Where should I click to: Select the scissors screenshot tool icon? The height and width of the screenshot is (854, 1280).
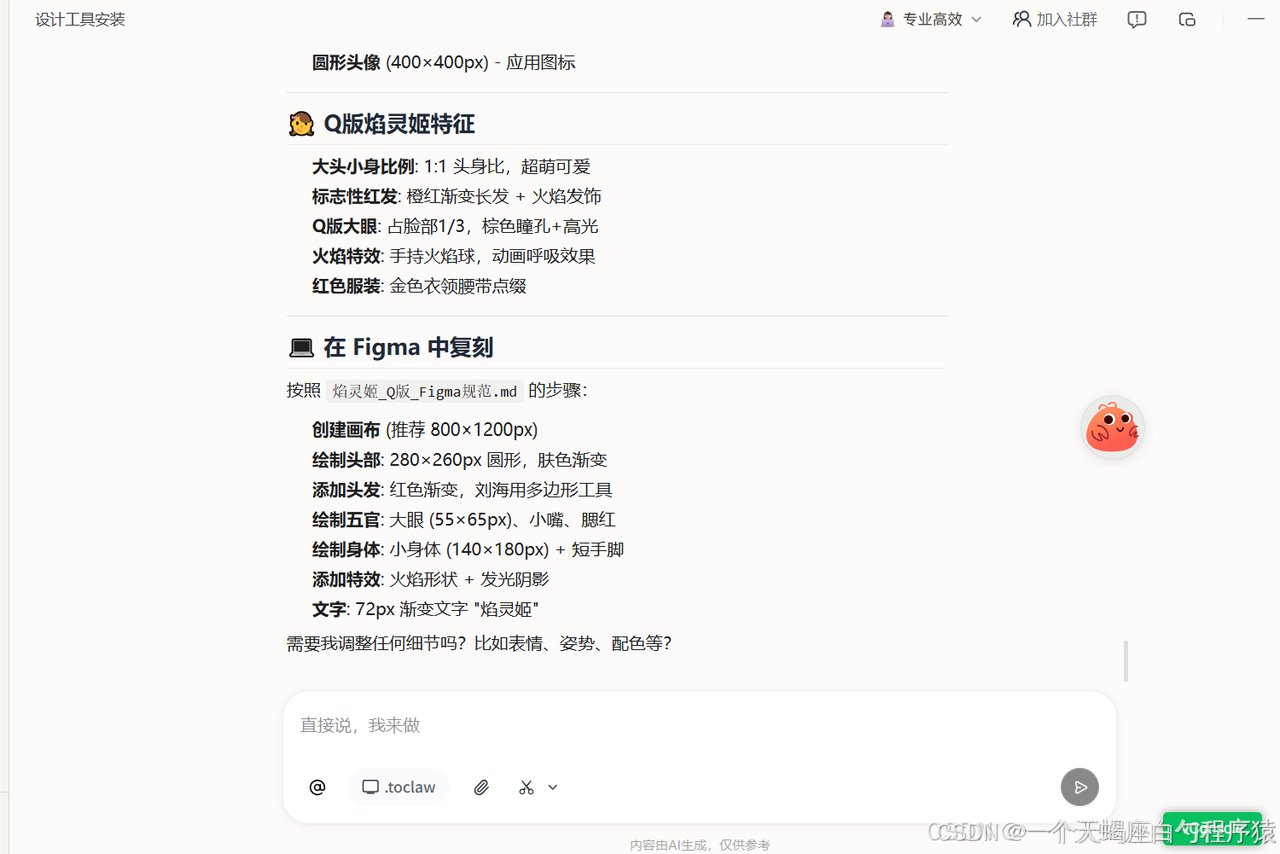(x=526, y=787)
